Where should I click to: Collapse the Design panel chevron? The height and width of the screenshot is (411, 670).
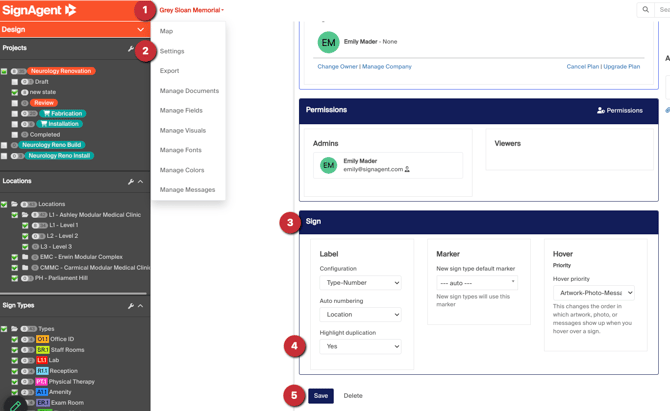(140, 30)
